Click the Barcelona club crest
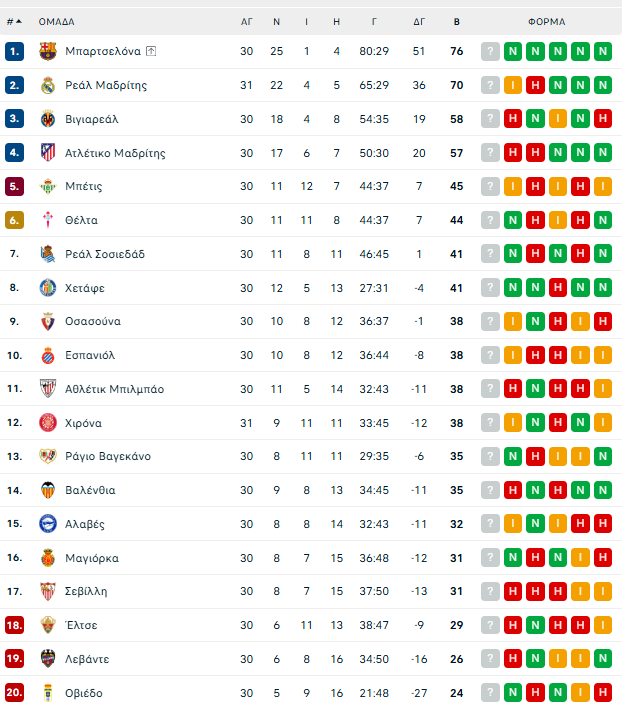This screenshot has width=629, height=706. click(x=48, y=51)
